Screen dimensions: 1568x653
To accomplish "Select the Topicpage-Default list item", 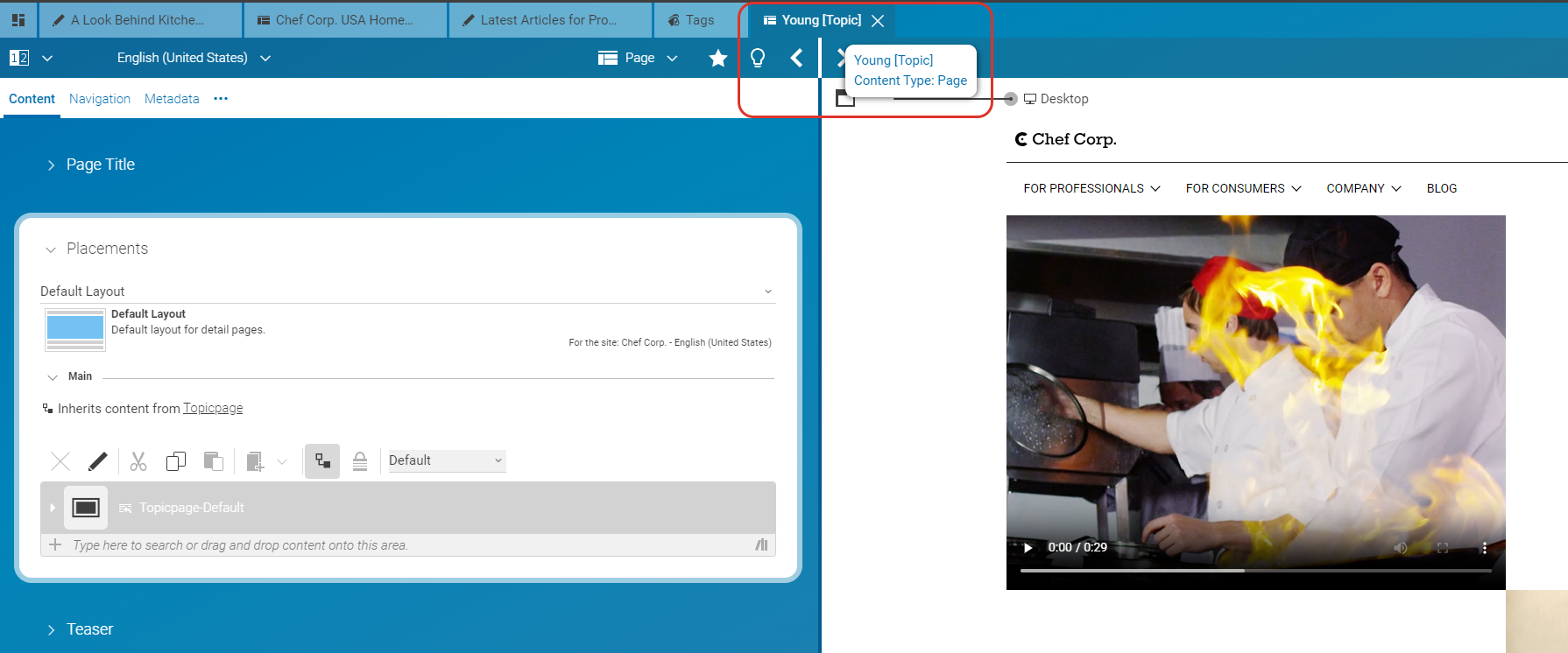I will 408,508.
